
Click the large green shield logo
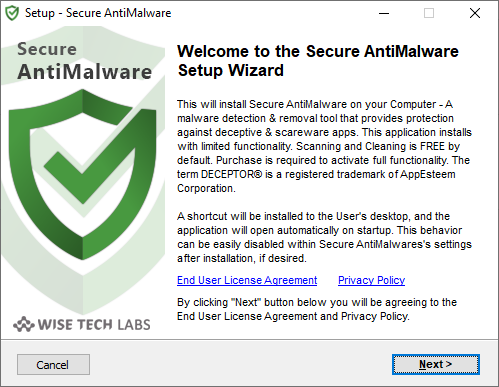click(82, 174)
